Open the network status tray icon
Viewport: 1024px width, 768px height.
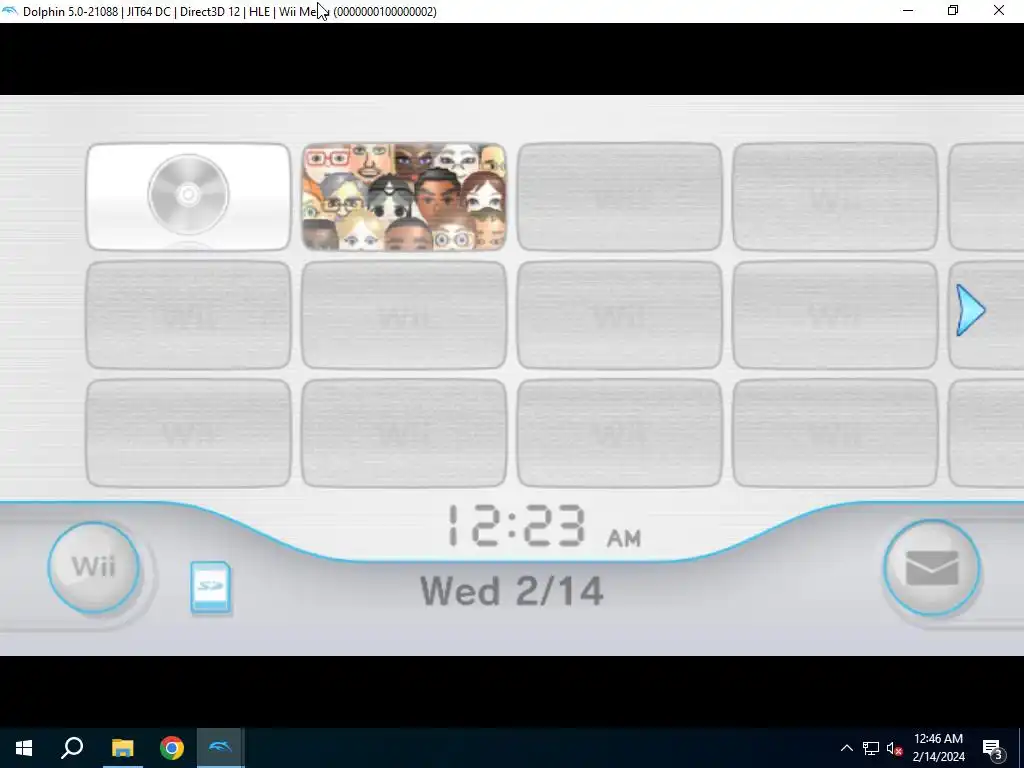(871, 748)
